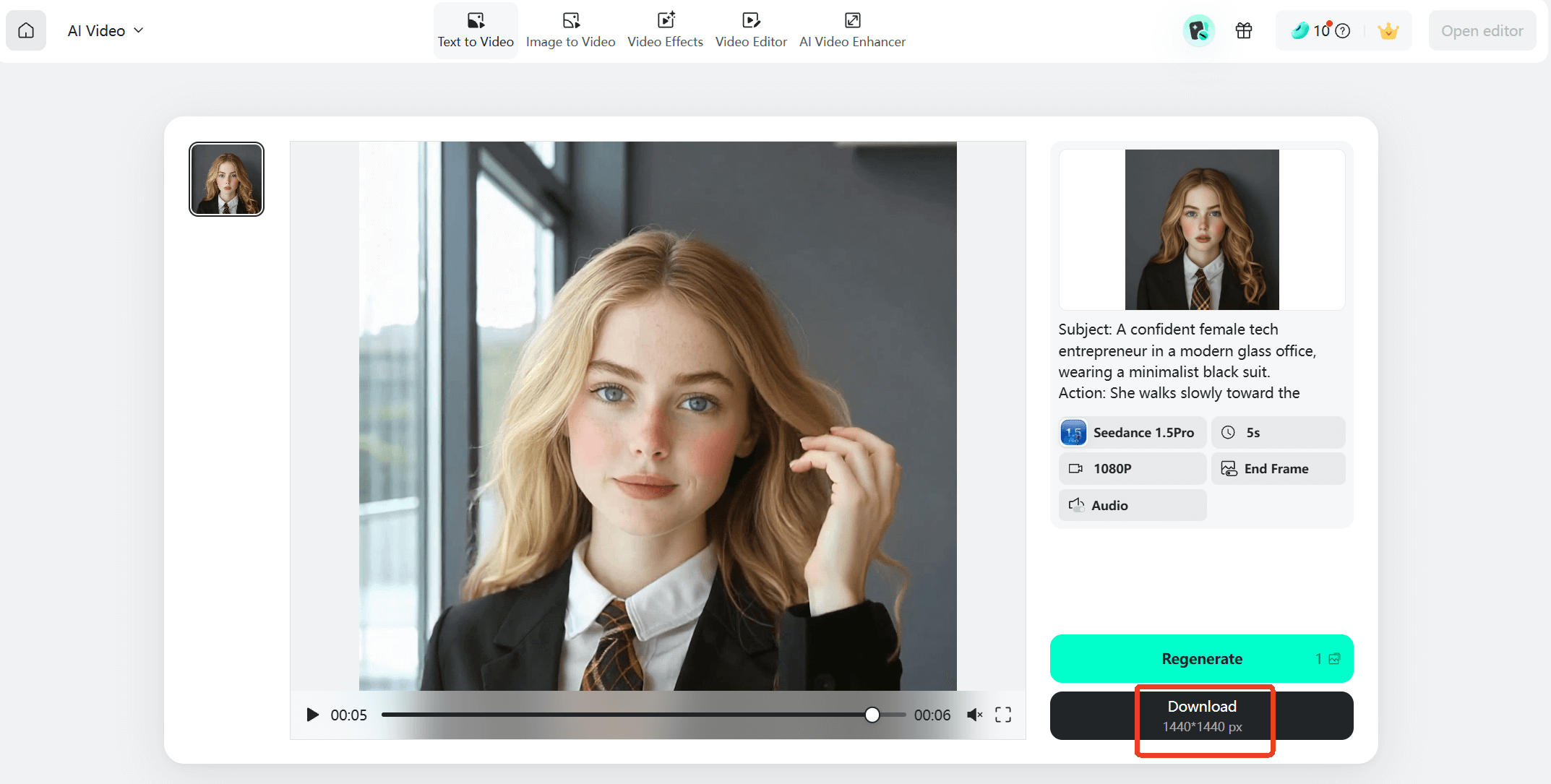Open the credits help question mark

point(1342,30)
